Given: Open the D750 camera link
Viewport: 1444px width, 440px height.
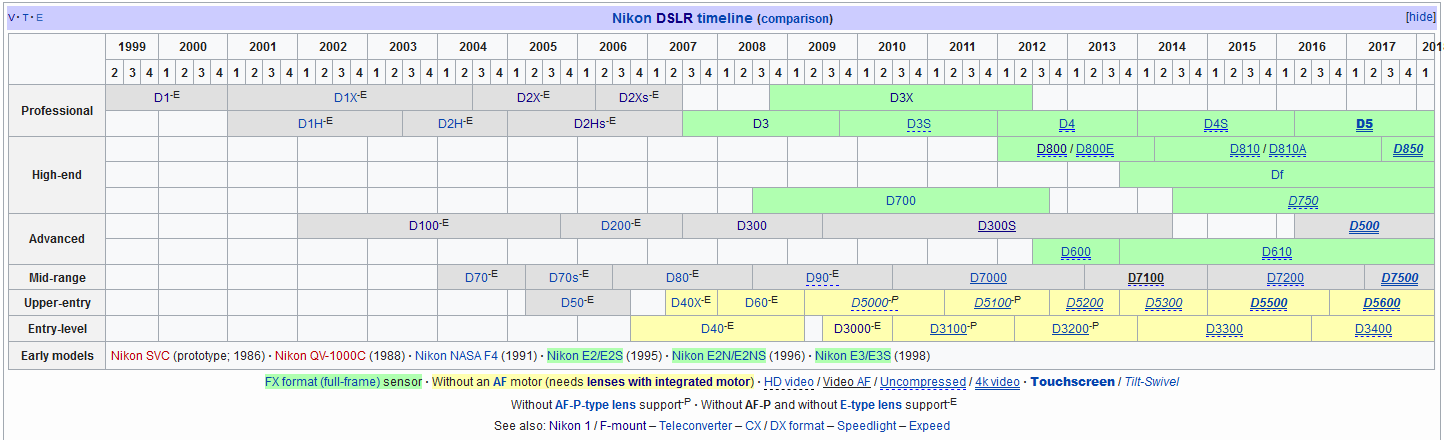Looking at the screenshot, I should pyautogui.click(x=1302, y=201).
